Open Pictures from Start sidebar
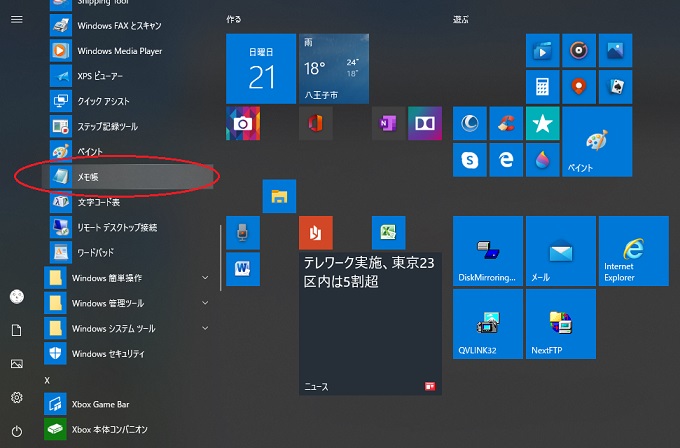Image resolution: width=680 pixels, height=448 pixels. coord(17,364)
